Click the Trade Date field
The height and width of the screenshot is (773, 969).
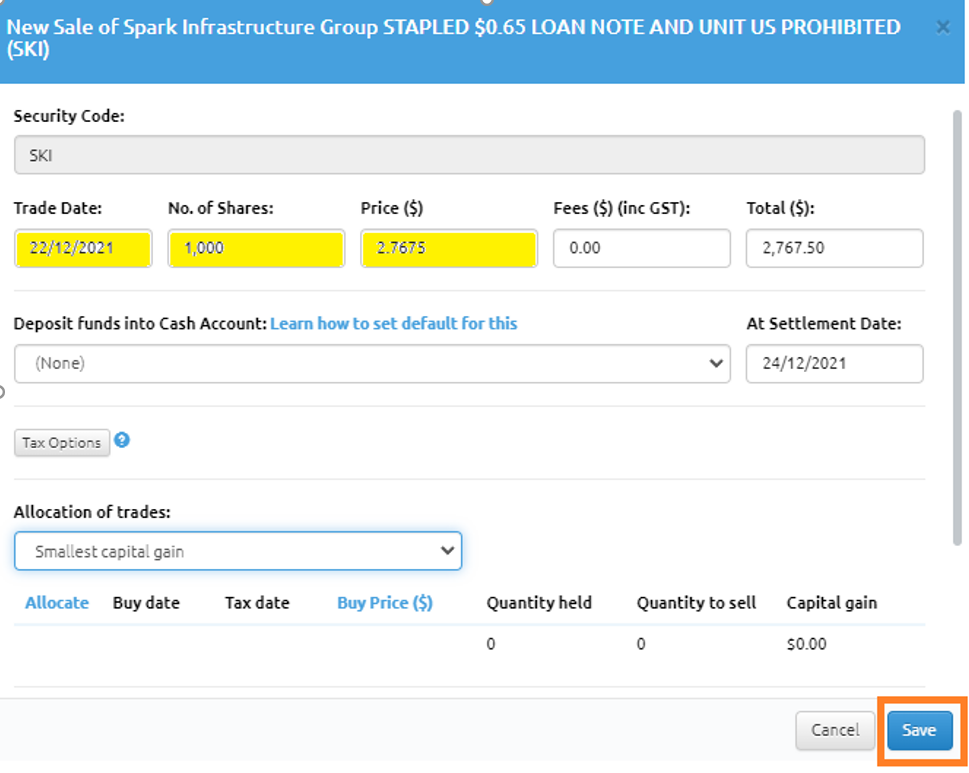tap(83, 248)
